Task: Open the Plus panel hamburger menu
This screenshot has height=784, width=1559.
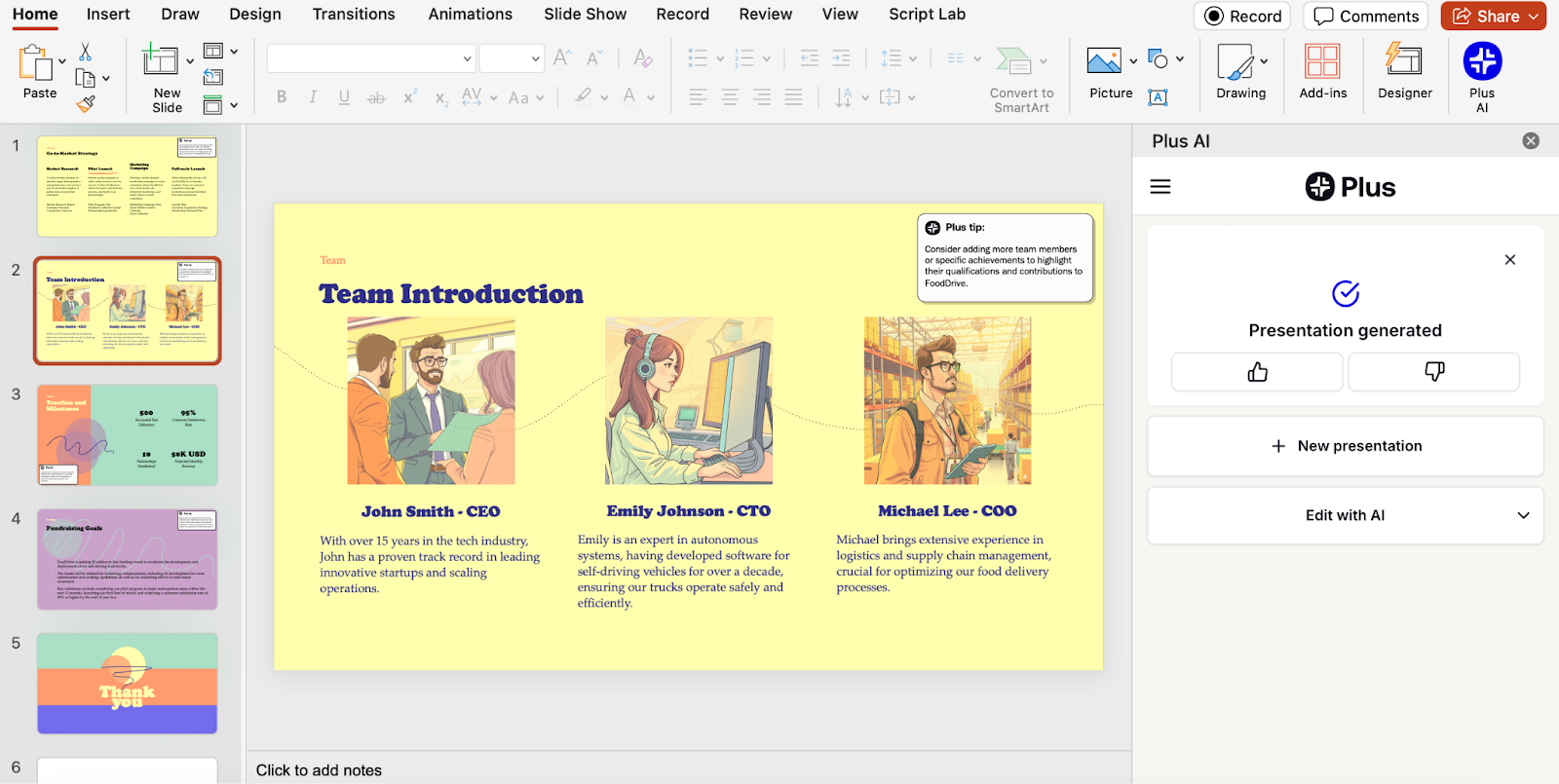Action: (x=1160, y=187)
